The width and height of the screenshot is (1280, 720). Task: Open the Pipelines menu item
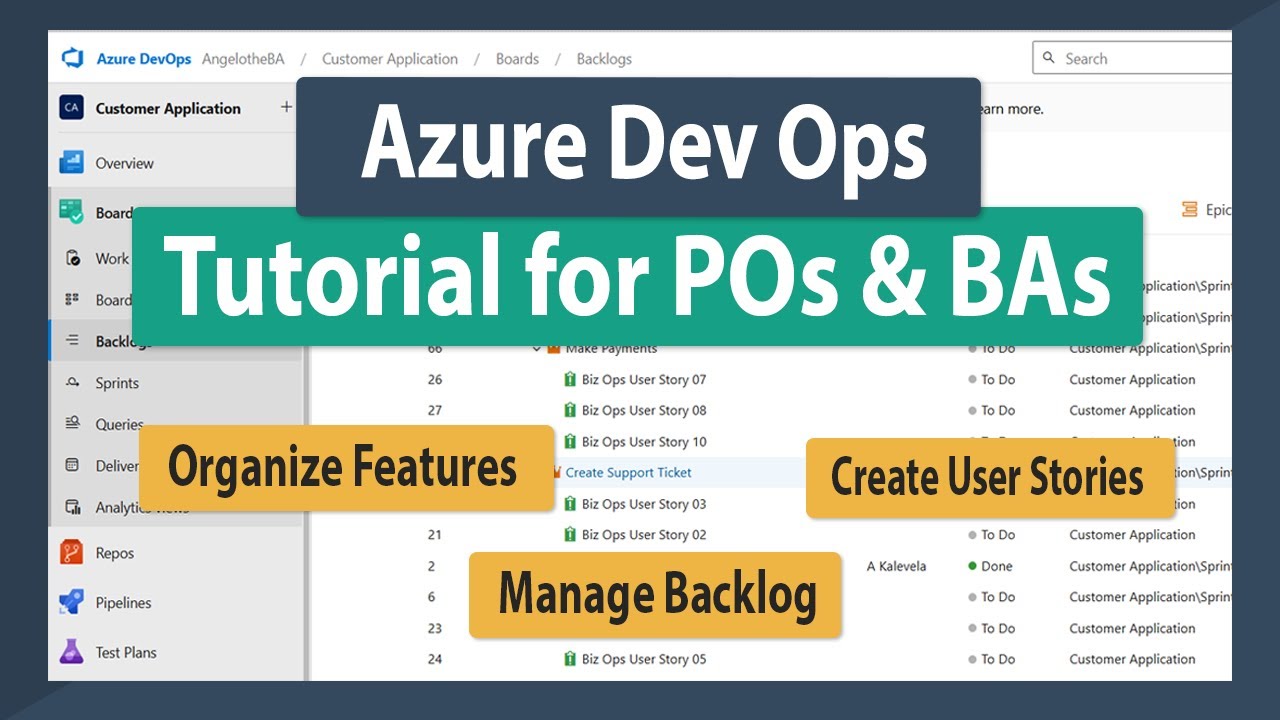[x=123, y=603]
